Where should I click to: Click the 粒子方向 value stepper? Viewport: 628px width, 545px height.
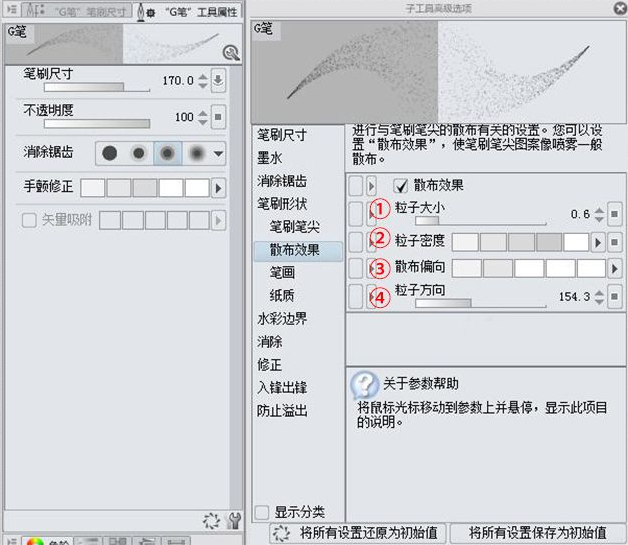599,297
